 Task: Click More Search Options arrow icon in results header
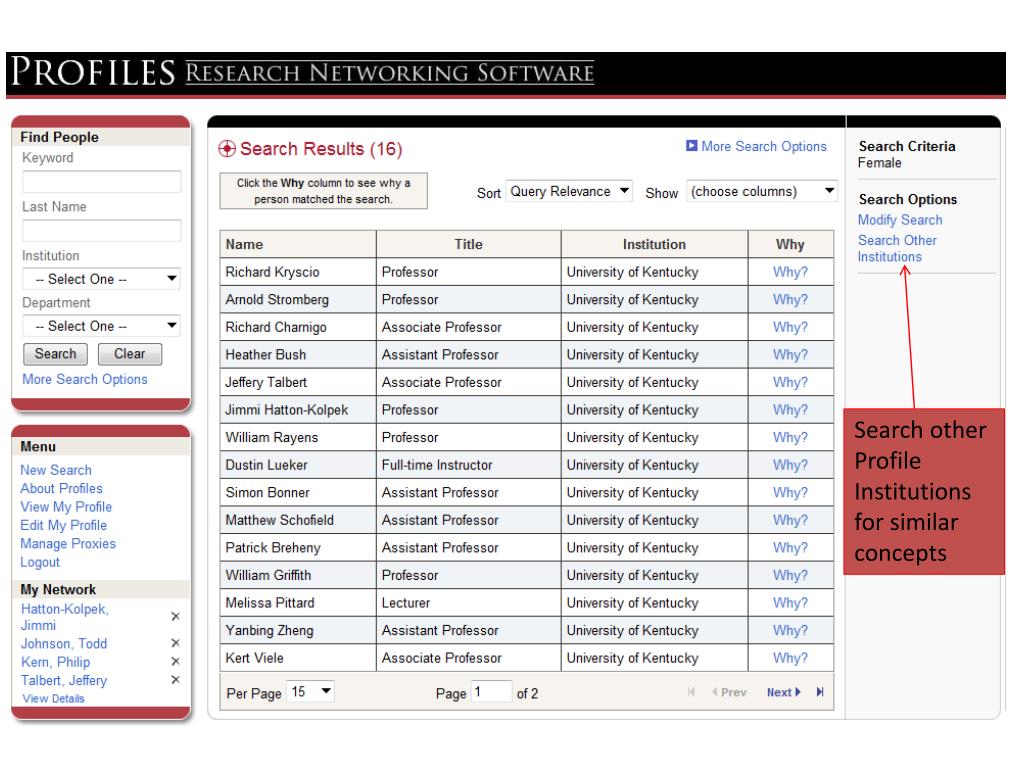tap(692, 147)
